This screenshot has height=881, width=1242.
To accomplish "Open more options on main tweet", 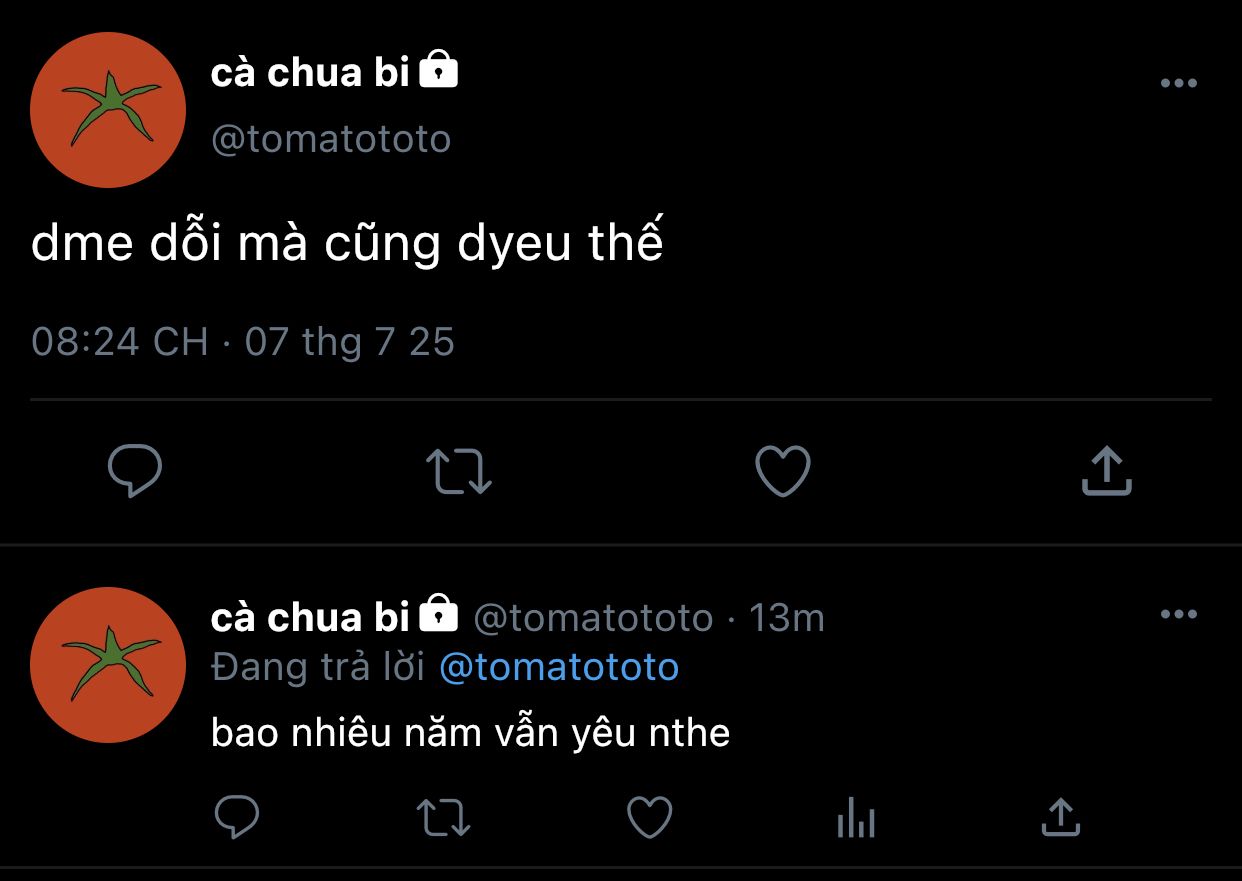I will tap(1178, 84).
